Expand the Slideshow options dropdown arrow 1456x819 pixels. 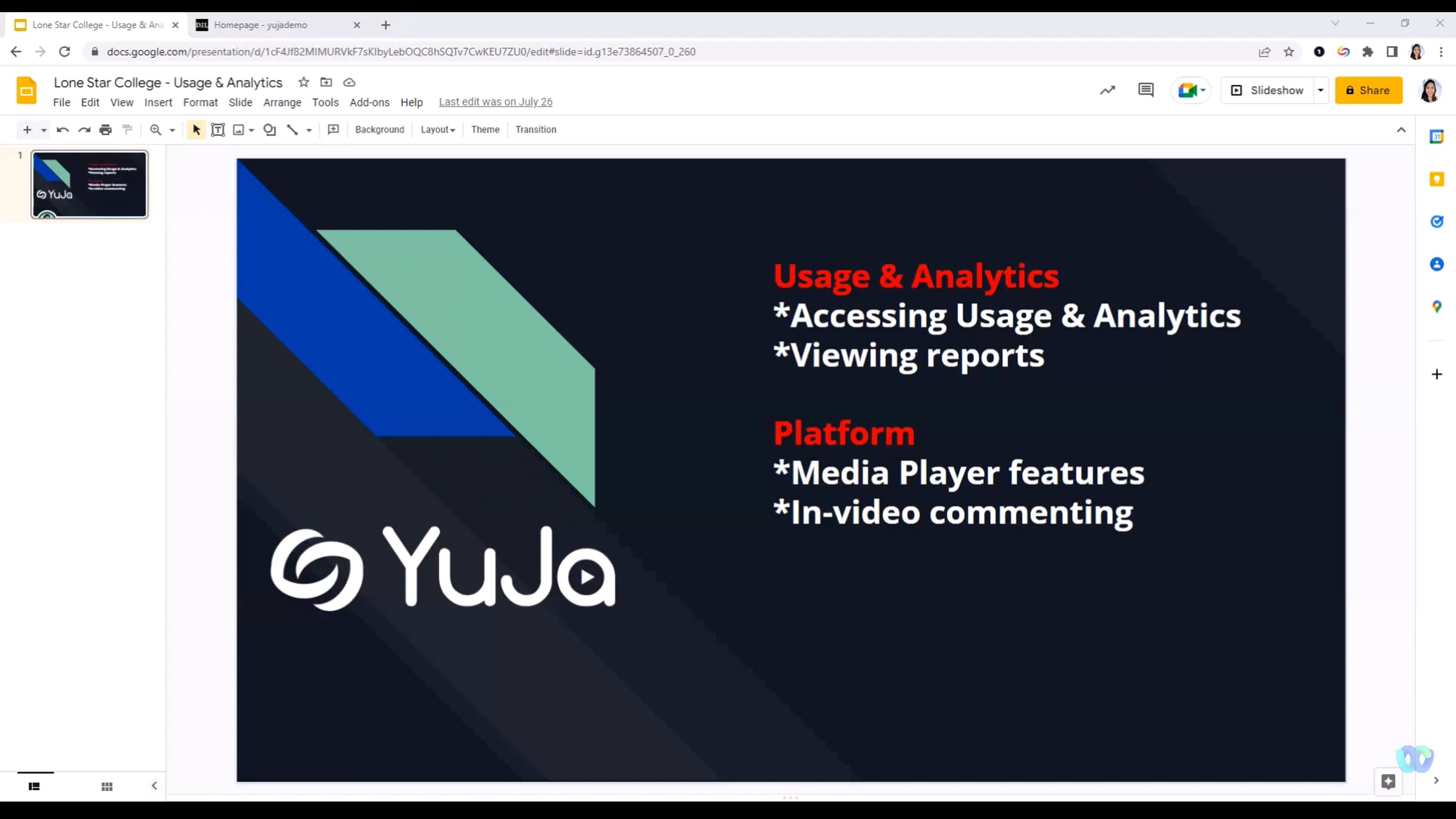coord(1321,90)
